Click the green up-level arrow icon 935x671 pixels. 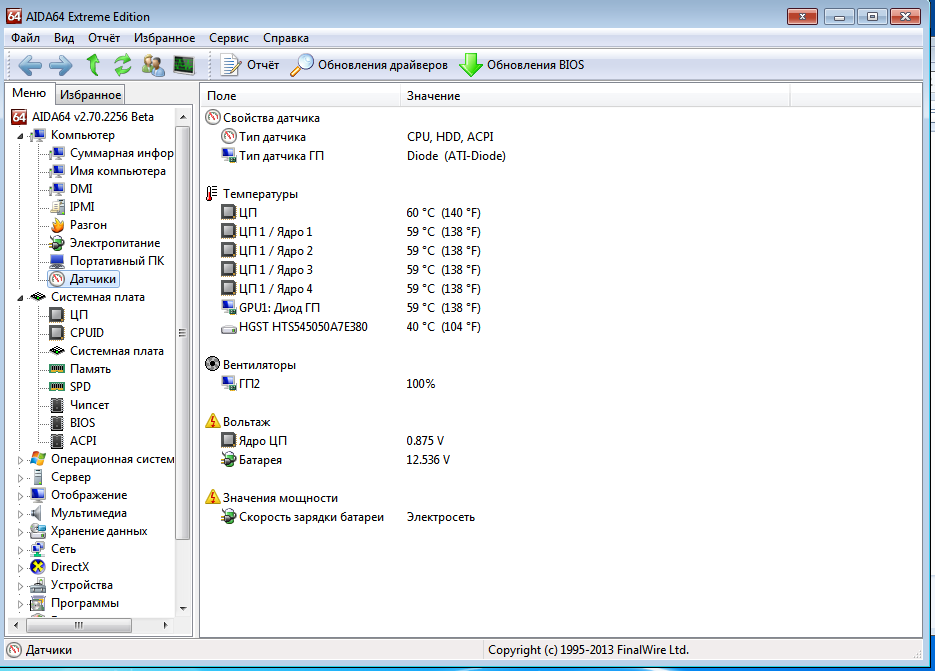click(93, 64)
